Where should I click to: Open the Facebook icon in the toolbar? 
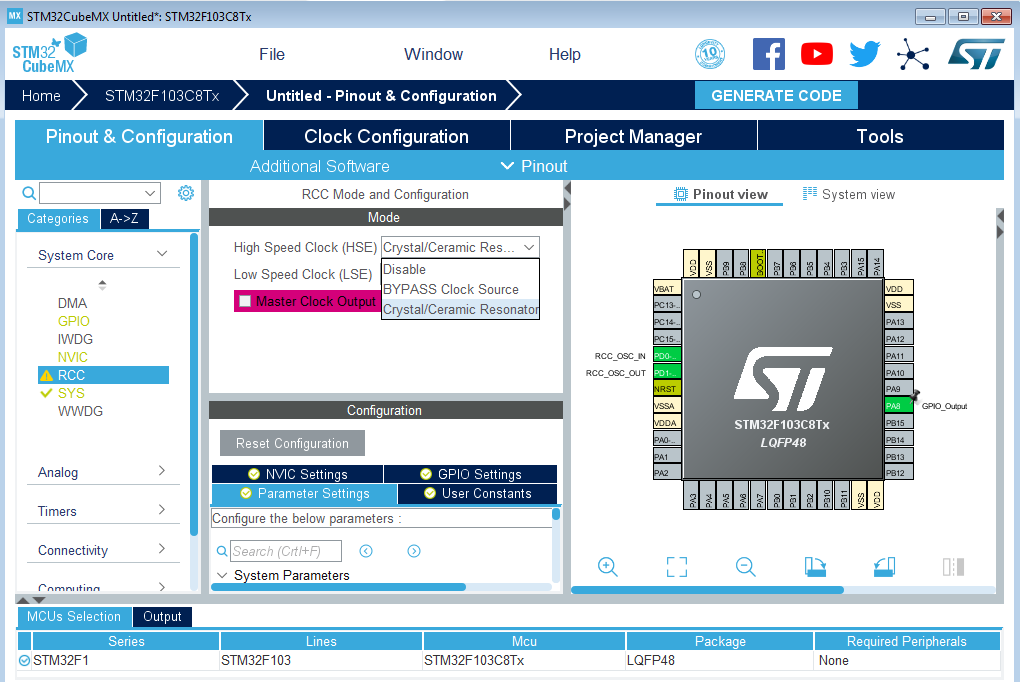pos(768,53)
